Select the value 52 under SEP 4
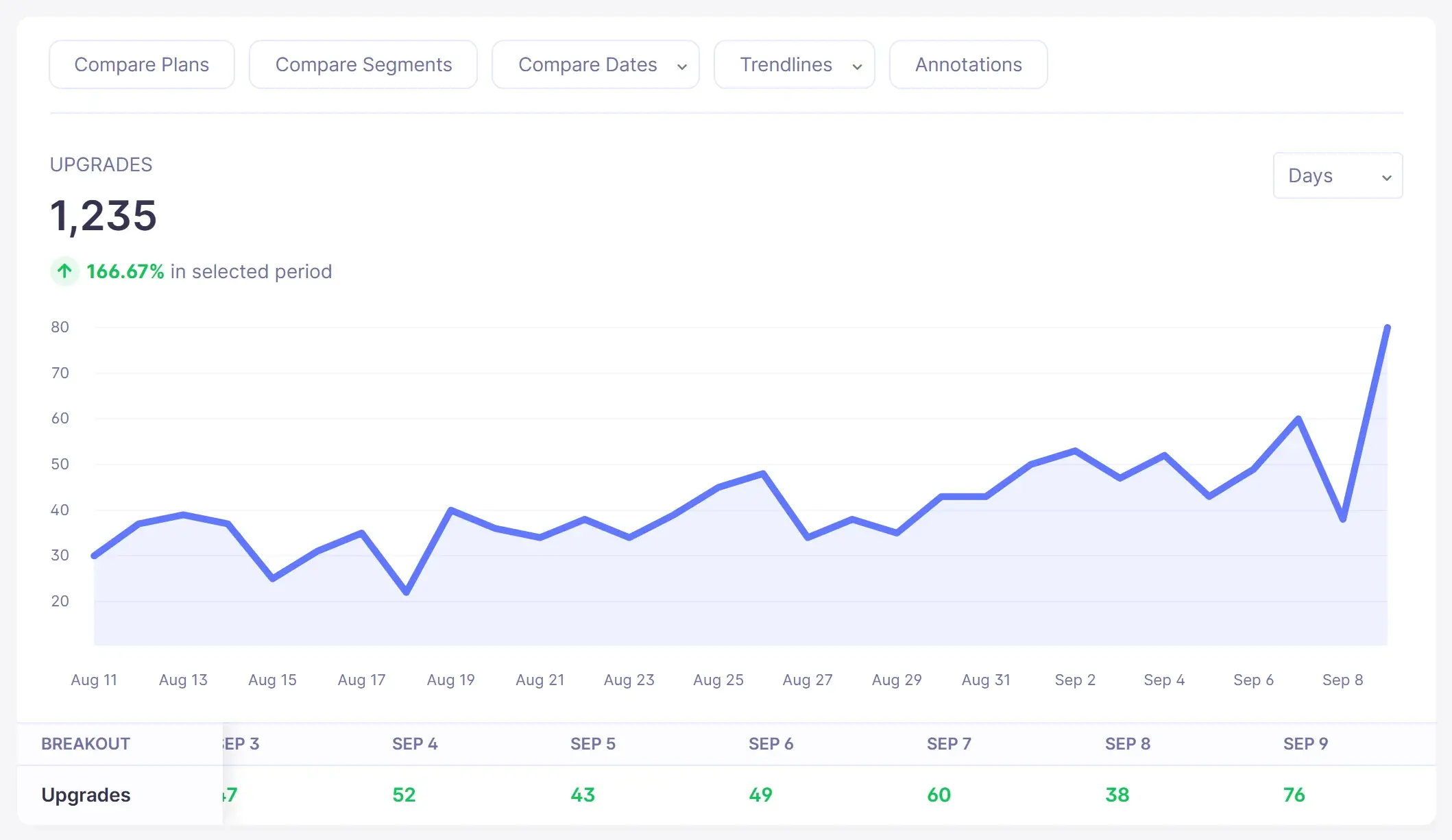 pyautogui.click(x=404, y=795)
